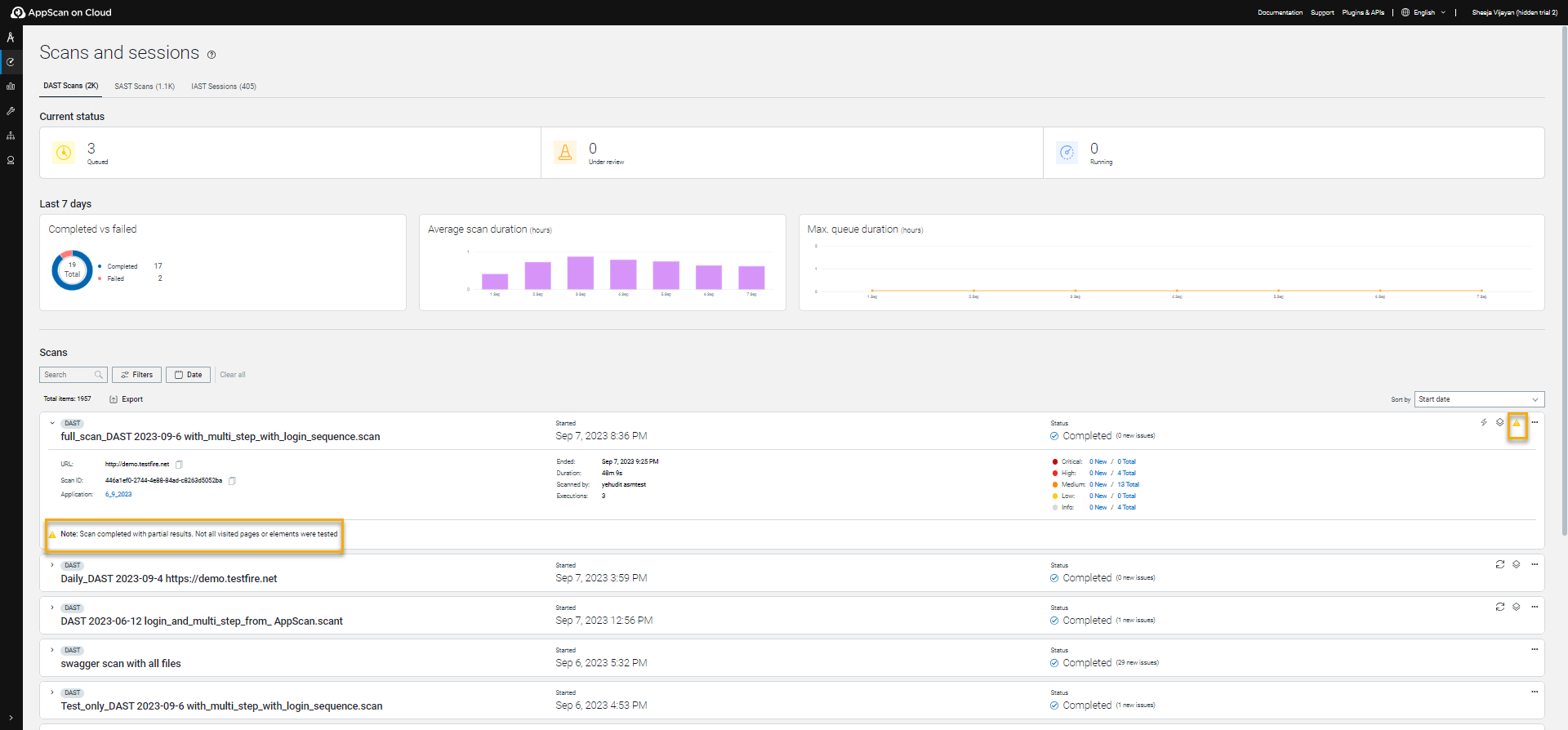Image resolution: width=1568 pixels, height=730 pixels.
Task: Open the Sort by Start date dropdown
Action: (x=1478, y=399)
